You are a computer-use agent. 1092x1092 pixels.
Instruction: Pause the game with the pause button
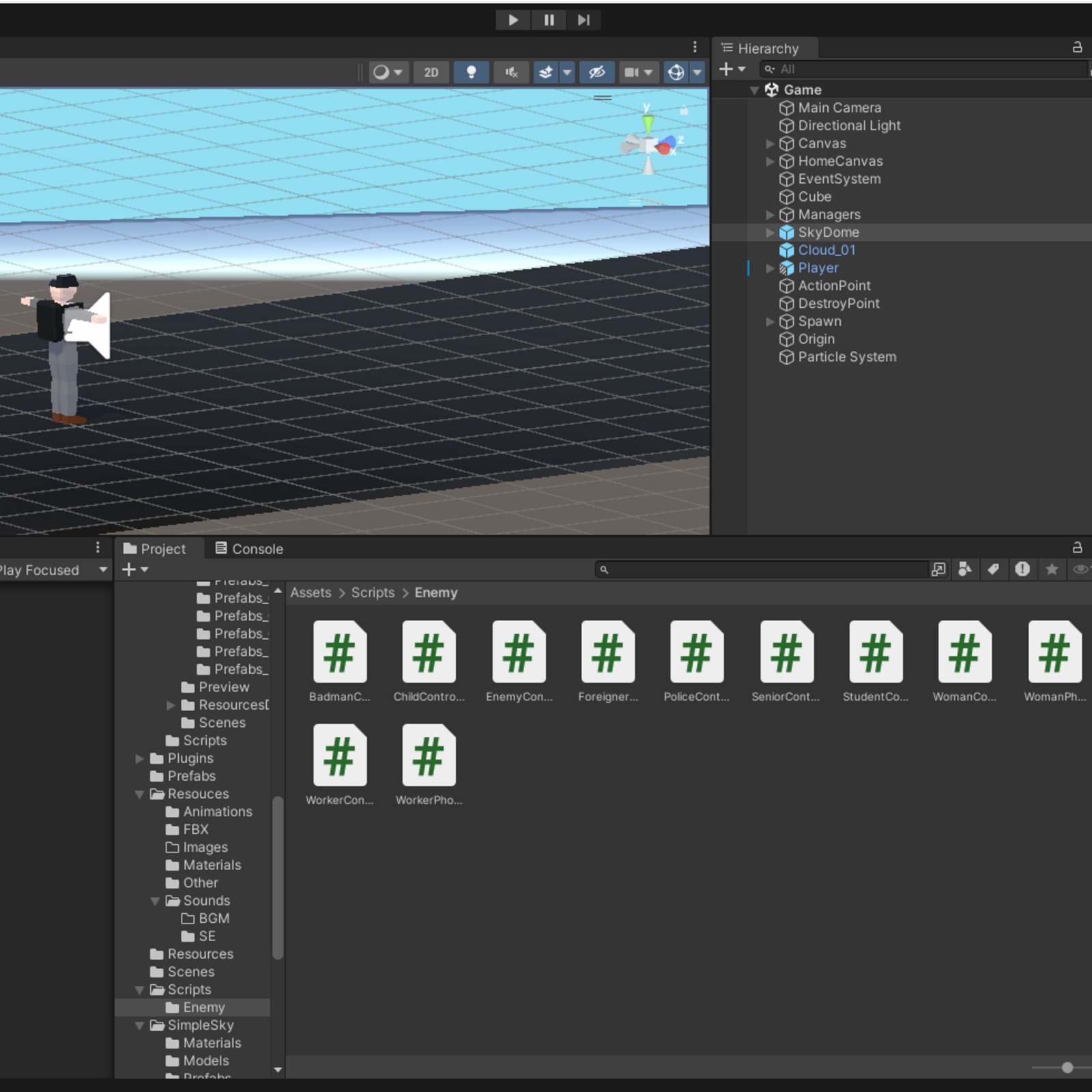click(x=549, y=20)
